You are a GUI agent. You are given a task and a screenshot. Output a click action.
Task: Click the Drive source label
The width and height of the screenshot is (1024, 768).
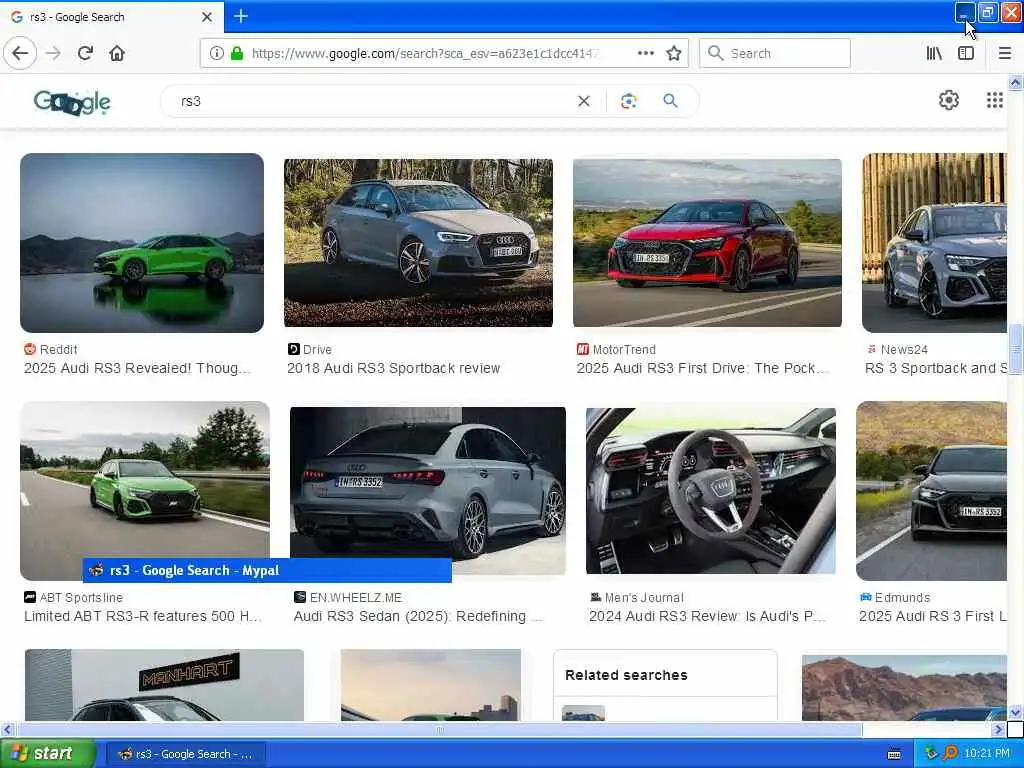[x=317, y=349]
